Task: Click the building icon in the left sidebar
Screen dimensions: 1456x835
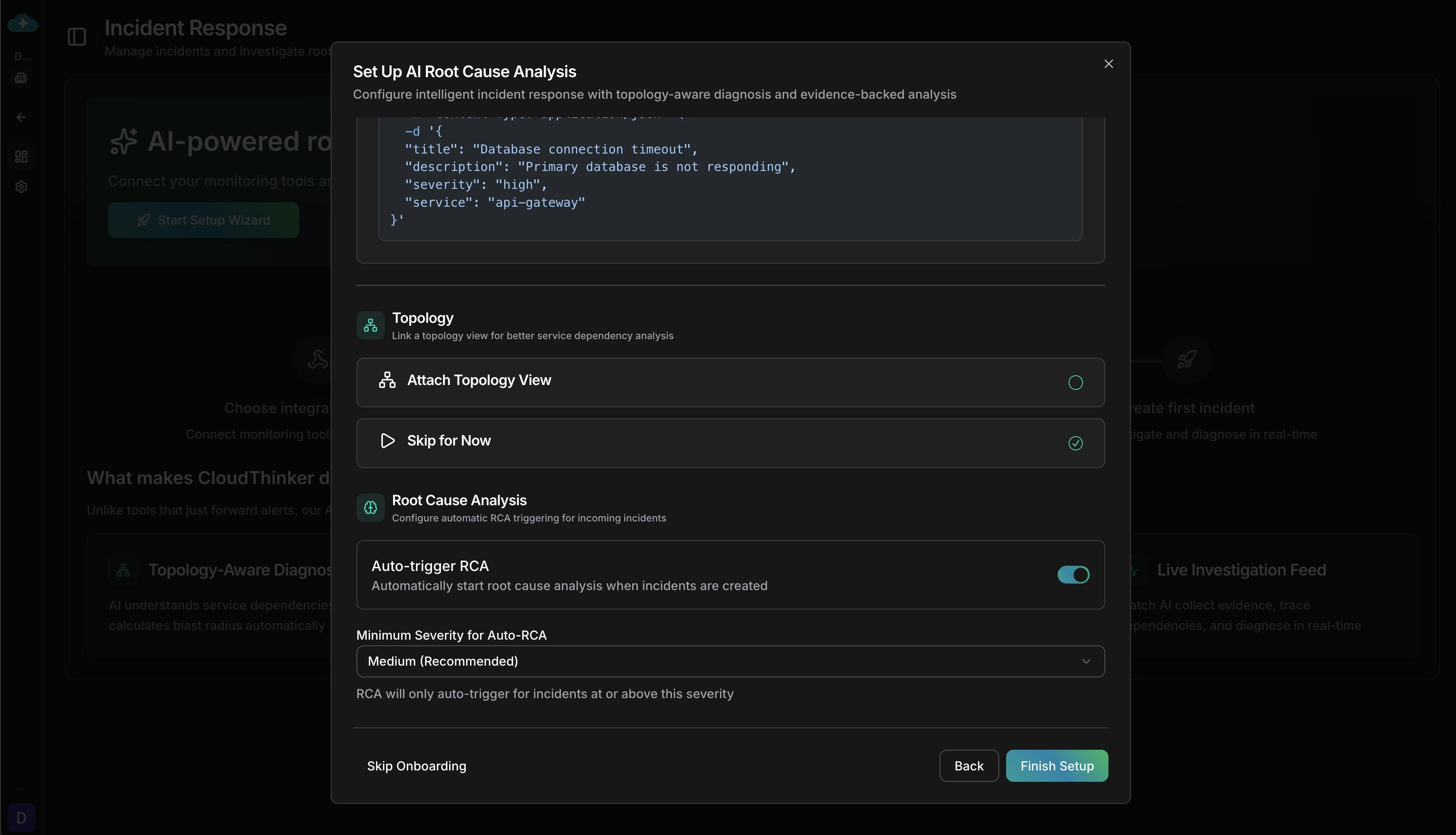Action: pyautogui.click(x=21, y=78)
